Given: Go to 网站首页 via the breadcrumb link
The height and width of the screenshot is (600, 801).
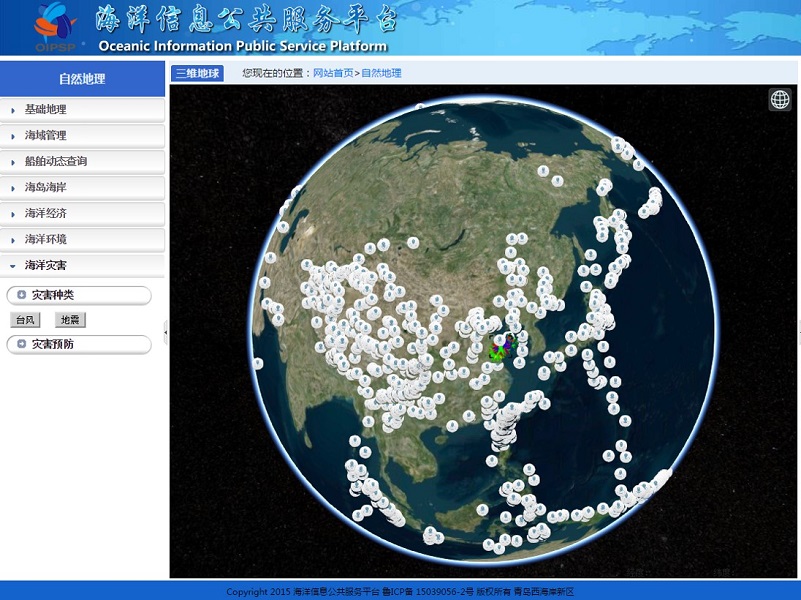Looking at the screenshot, I should (x=333, y=73).
